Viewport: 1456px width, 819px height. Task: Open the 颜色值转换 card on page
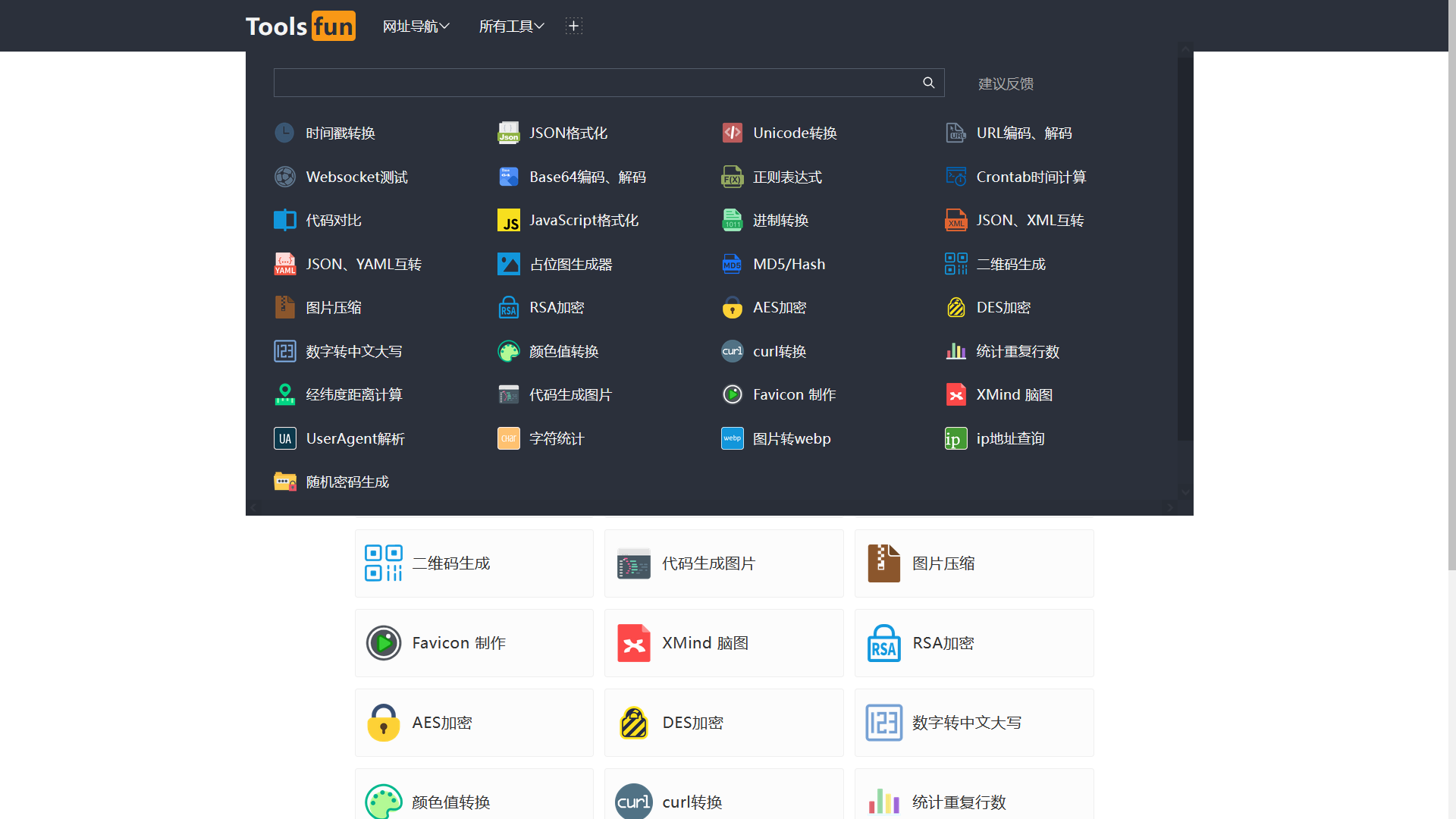coord(474,794)
